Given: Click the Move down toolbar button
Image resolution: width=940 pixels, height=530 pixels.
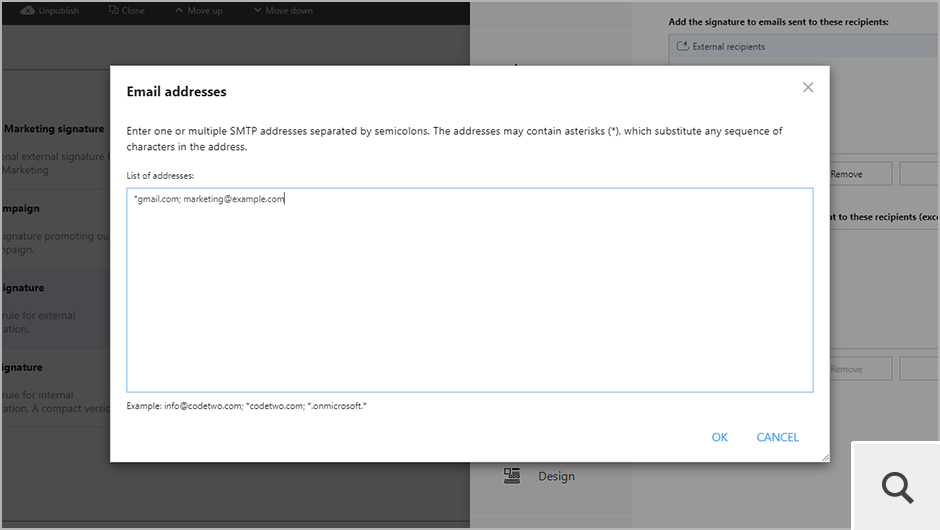Looking at the screenshot, I should 283,11.
